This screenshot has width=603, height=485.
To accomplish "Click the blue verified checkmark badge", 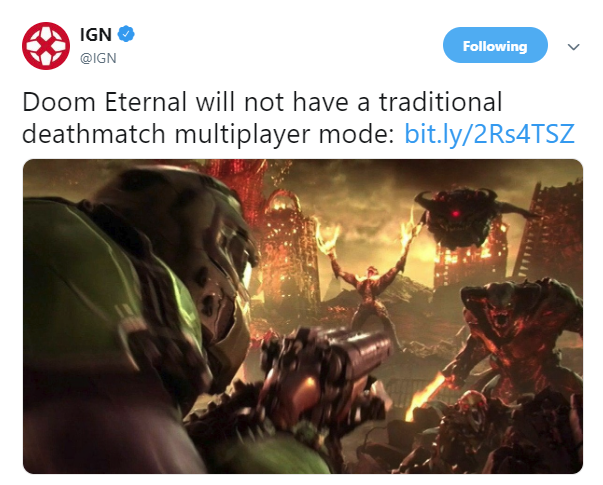I will coord(126,34).
